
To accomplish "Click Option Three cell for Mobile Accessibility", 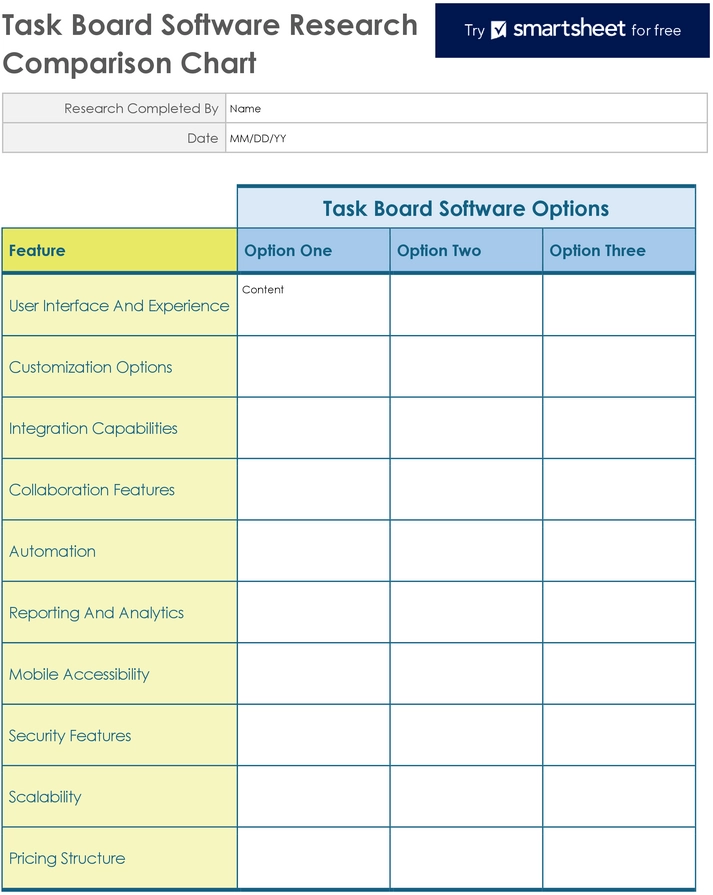I will pos(619,674).
